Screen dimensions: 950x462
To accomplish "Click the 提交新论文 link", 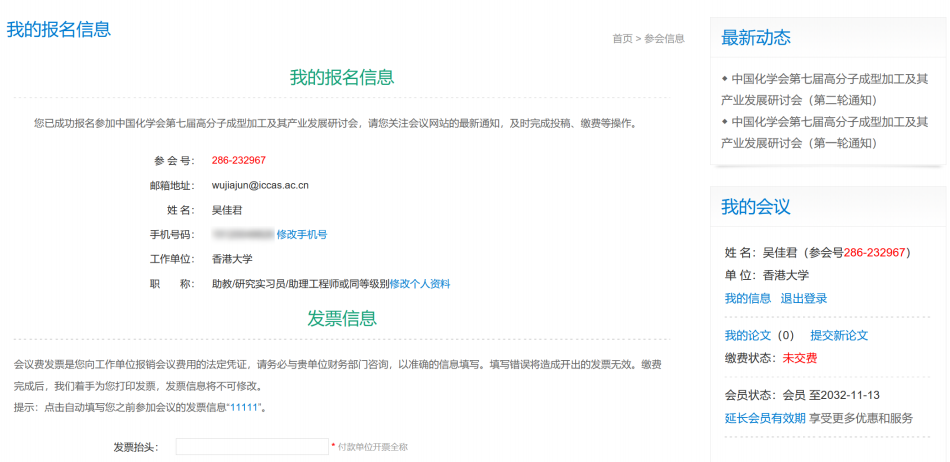I will point(838,336).
